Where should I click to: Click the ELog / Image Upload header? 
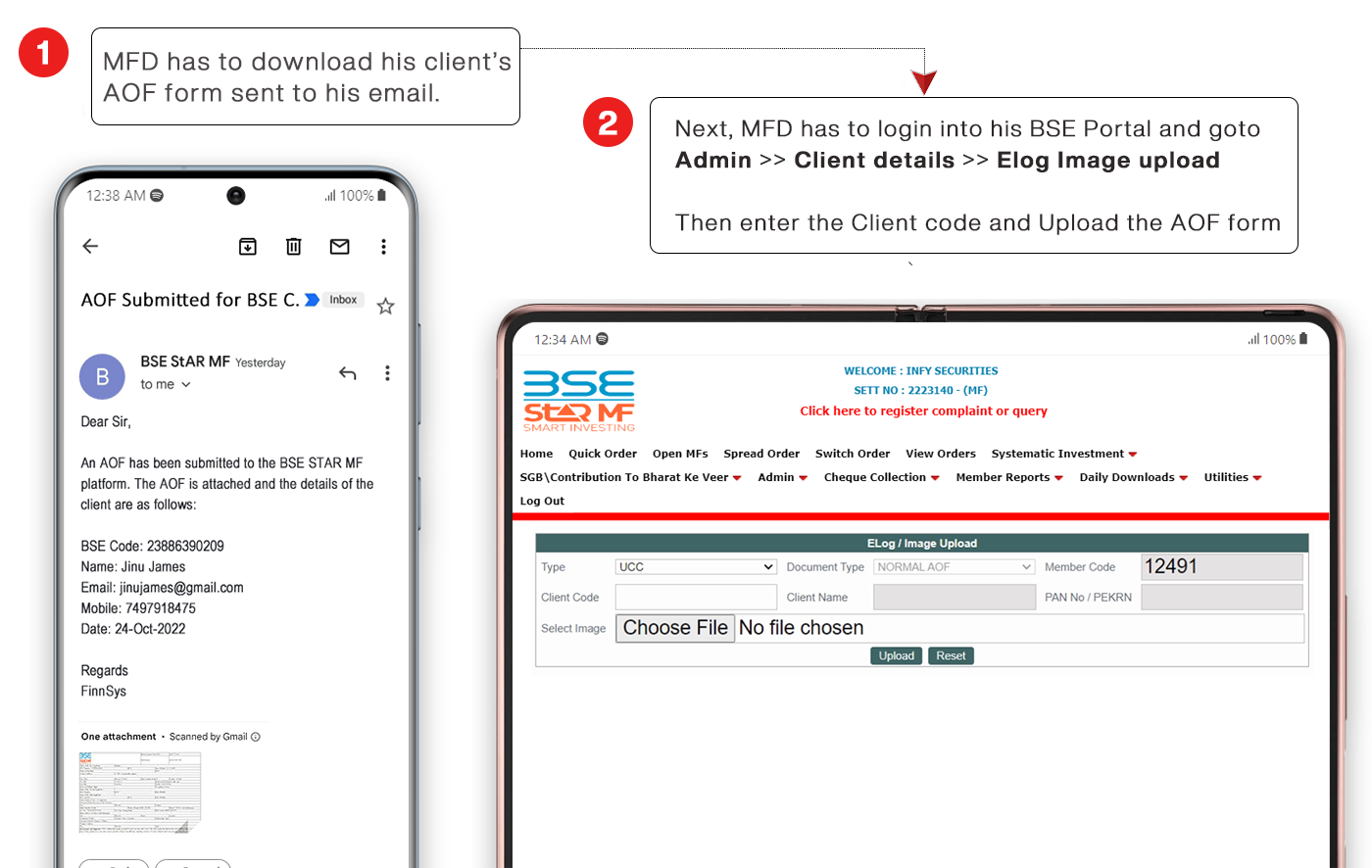tap(922, 543)
